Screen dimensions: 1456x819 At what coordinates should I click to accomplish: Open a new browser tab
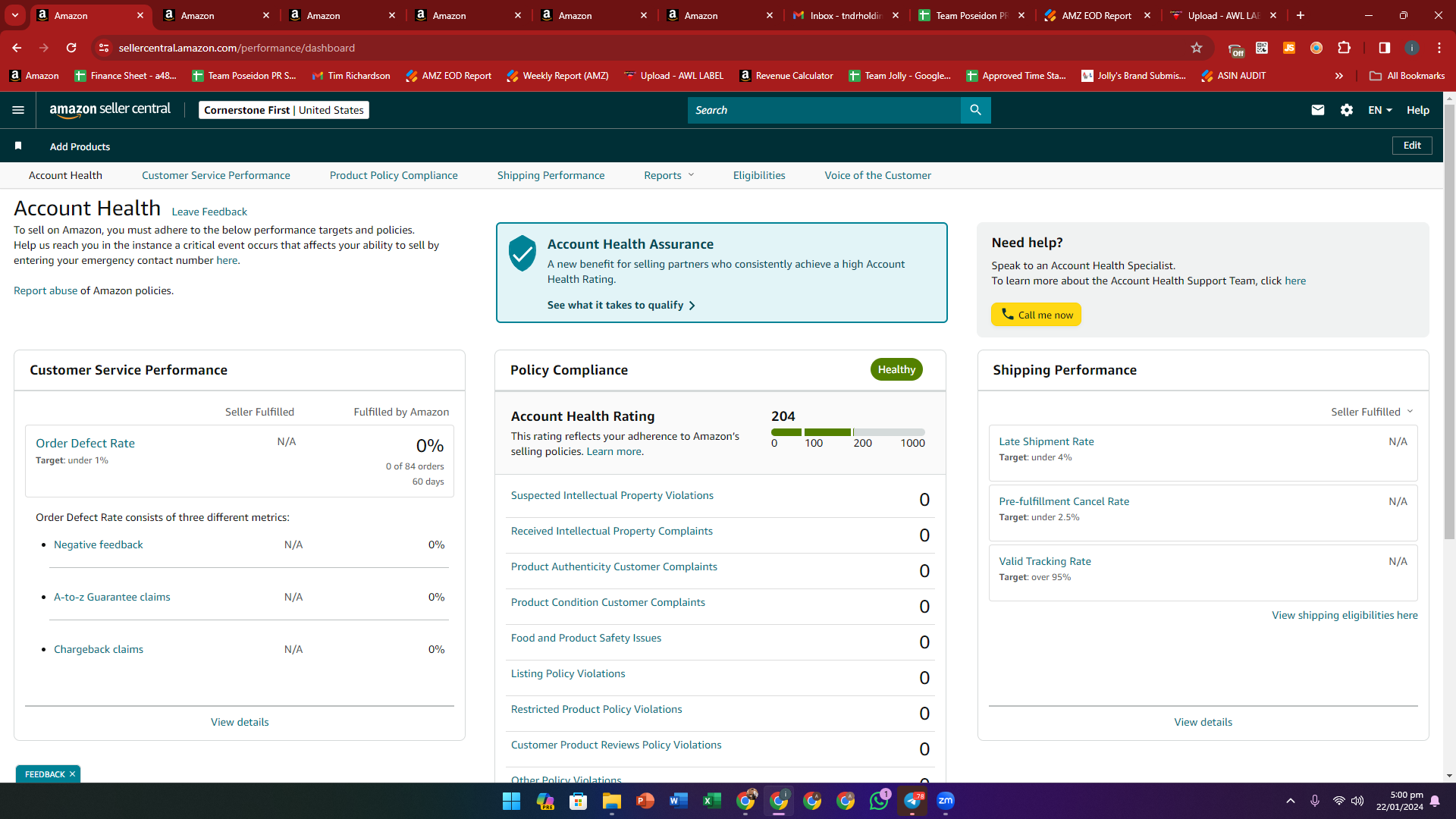(1301, 15)
